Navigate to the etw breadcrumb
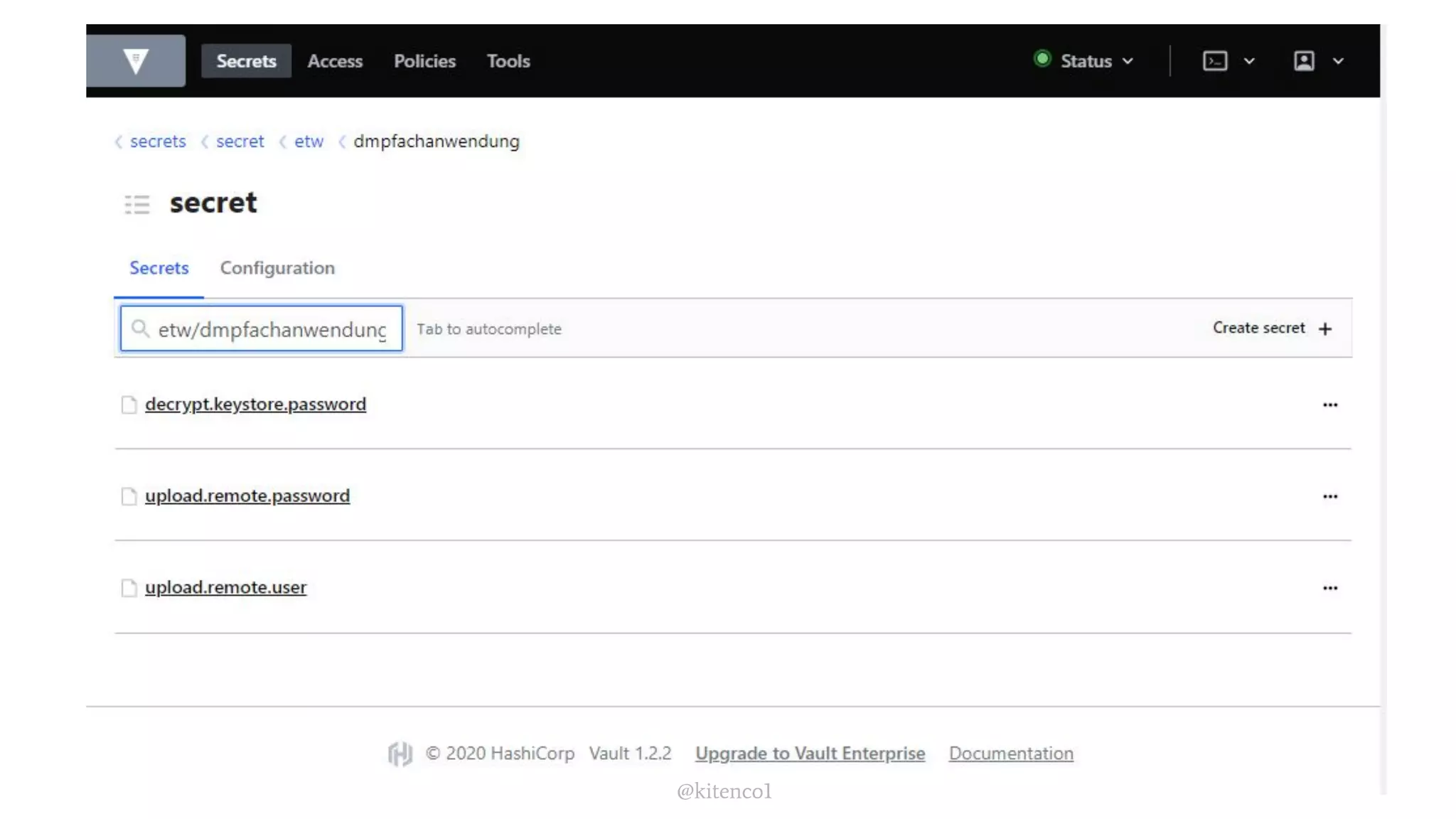The width and height of the screenshot is (1456, 819). pos(309,141)
